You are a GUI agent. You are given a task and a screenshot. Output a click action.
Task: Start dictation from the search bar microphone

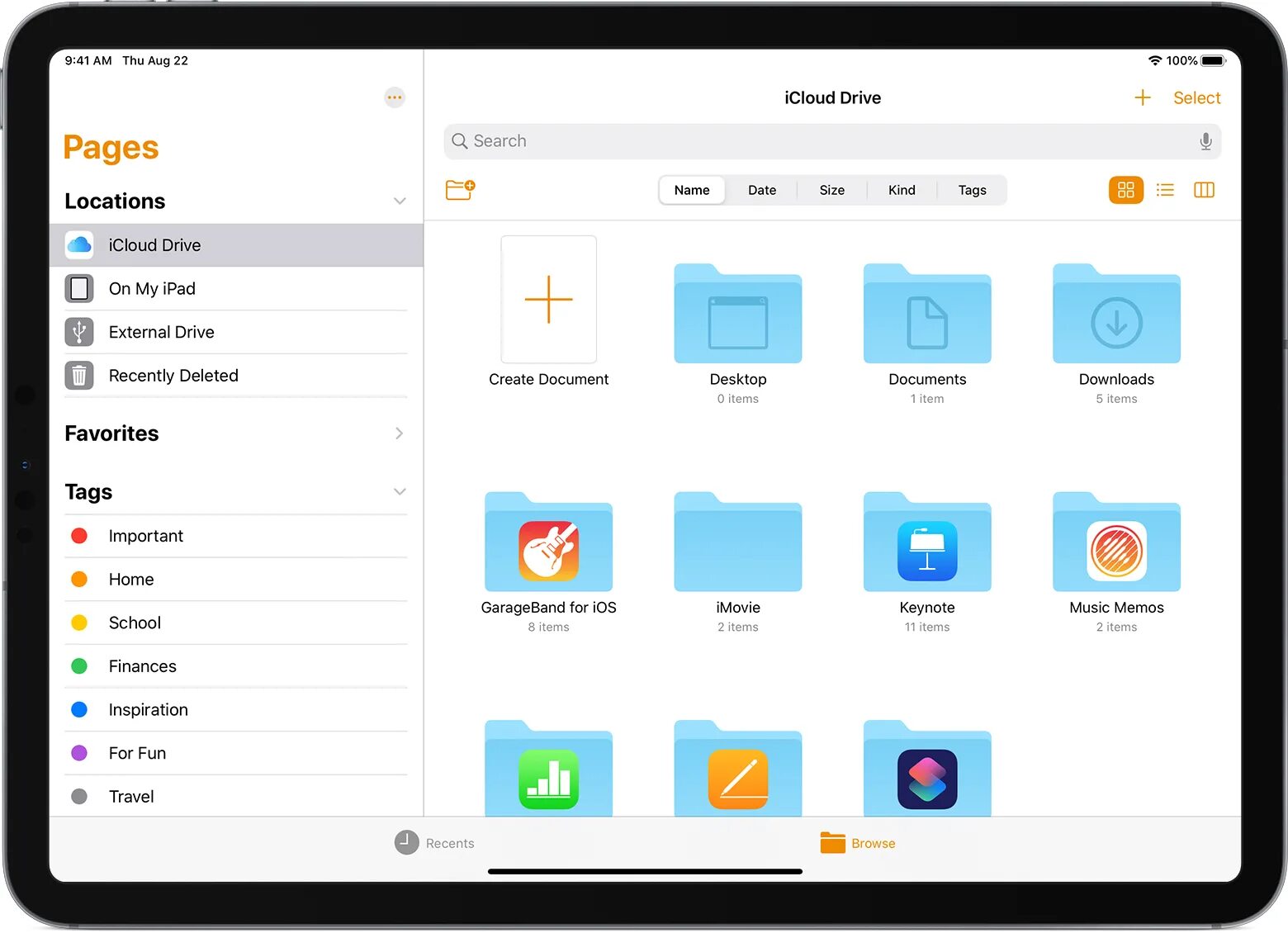coord(1205,141)
